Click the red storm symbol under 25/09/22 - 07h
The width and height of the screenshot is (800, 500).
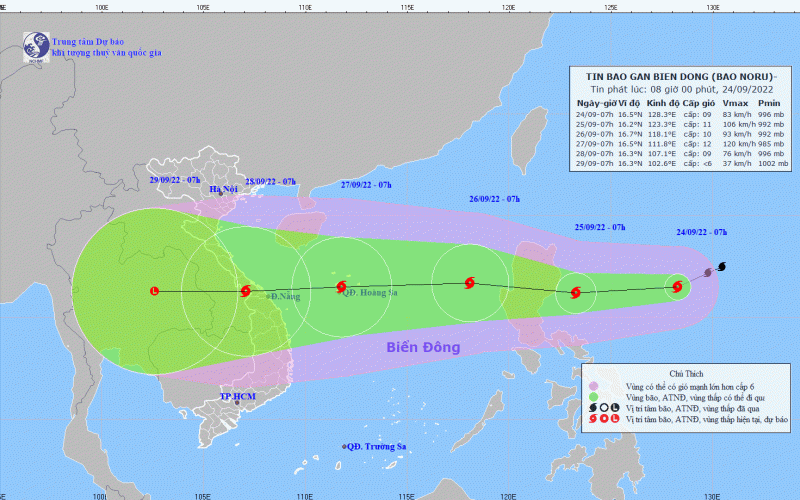(574, 293)
